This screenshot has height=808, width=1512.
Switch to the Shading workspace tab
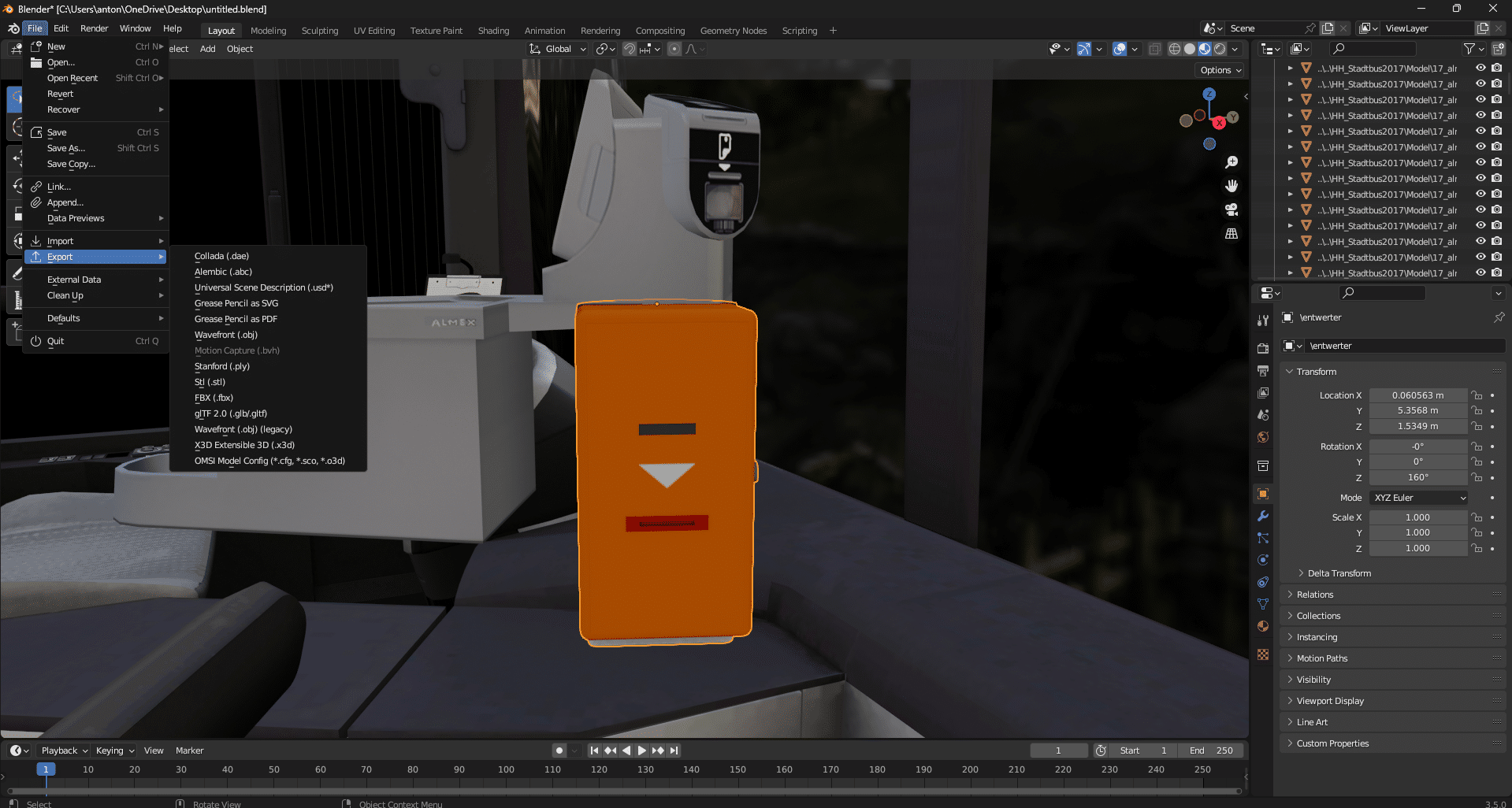tap(493, 31)
